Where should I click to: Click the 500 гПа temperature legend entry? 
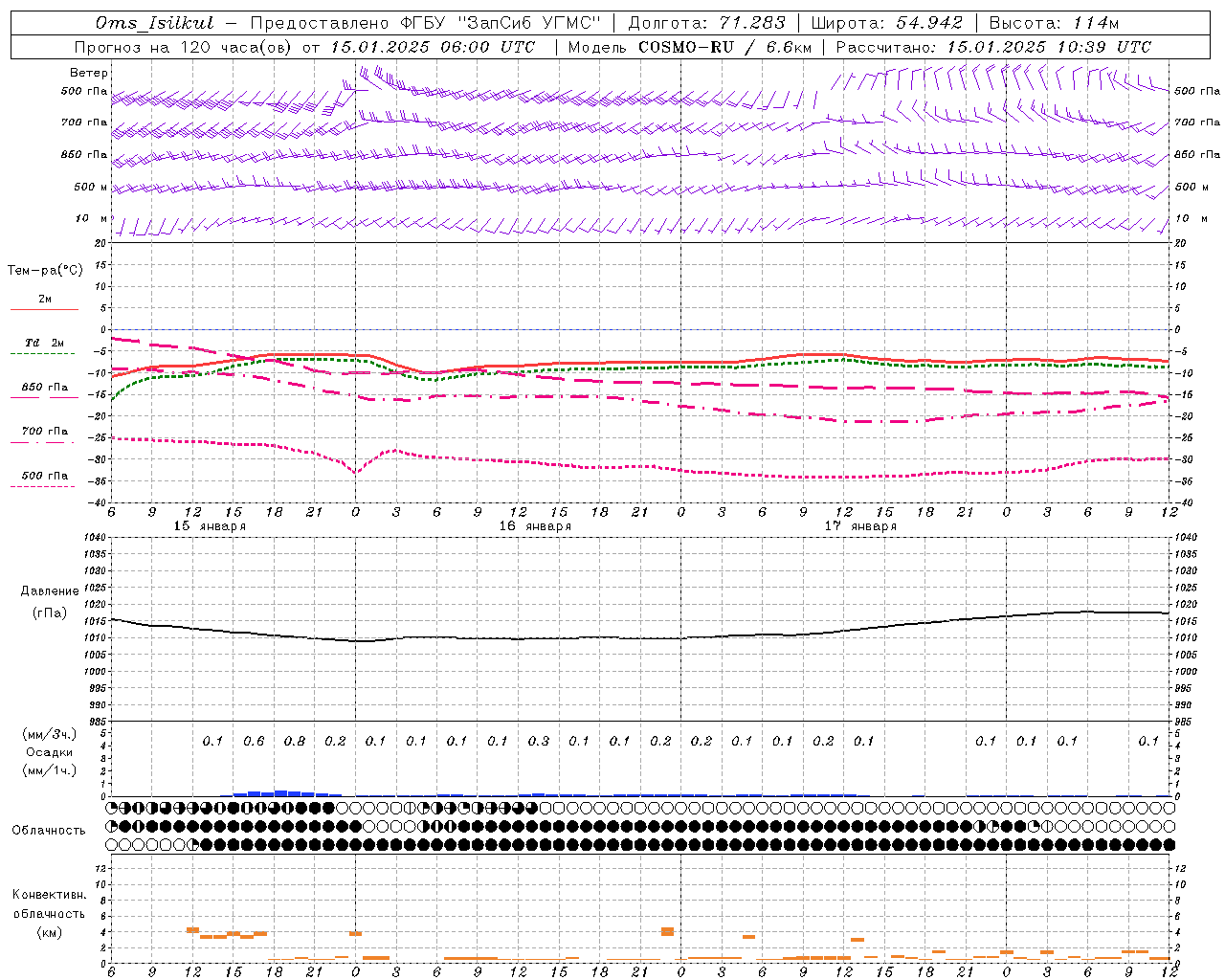click(44, 479)
